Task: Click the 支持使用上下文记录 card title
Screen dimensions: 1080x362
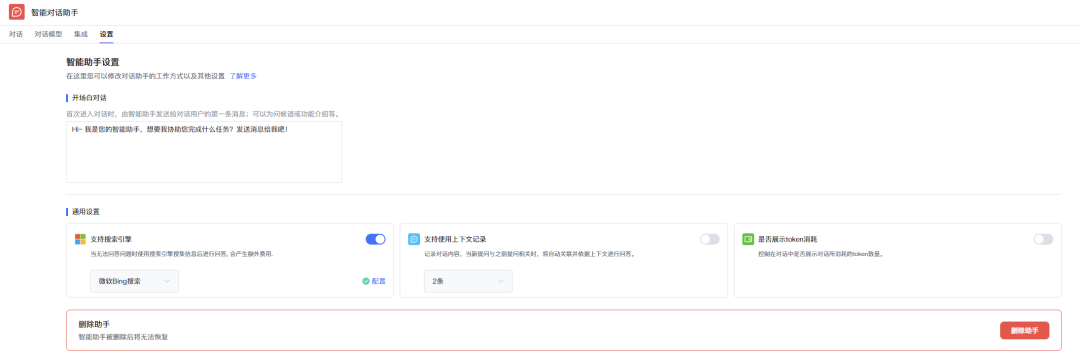Action: point(455,239)
